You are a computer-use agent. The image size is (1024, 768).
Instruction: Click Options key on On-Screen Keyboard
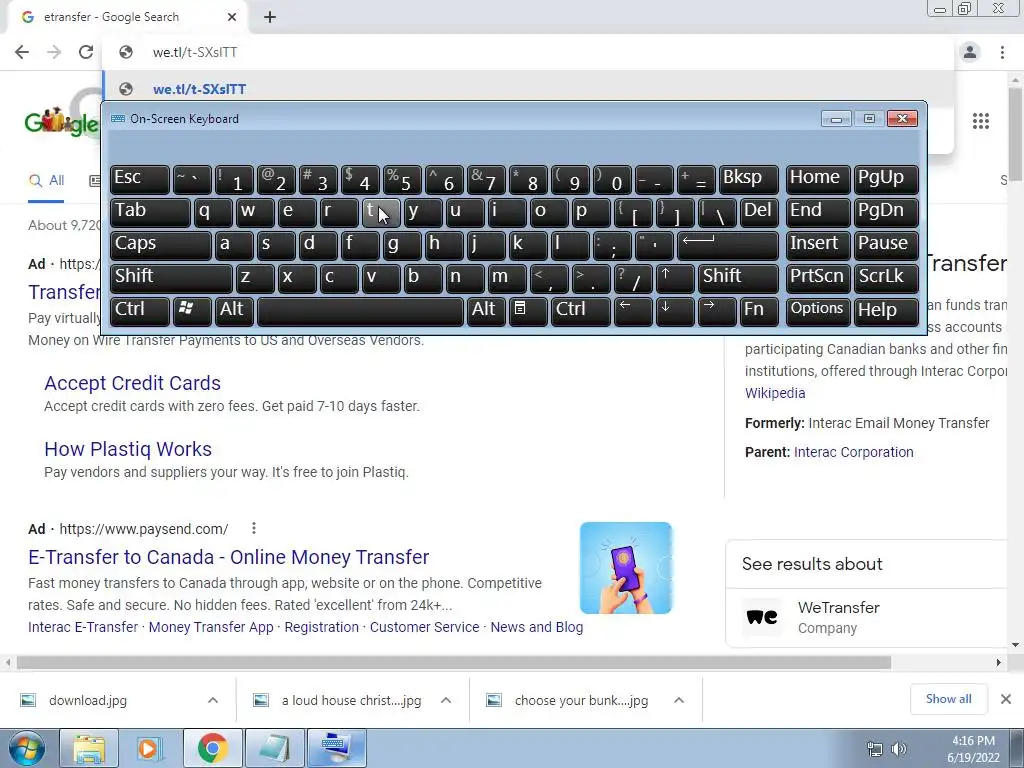pos(817,310)
